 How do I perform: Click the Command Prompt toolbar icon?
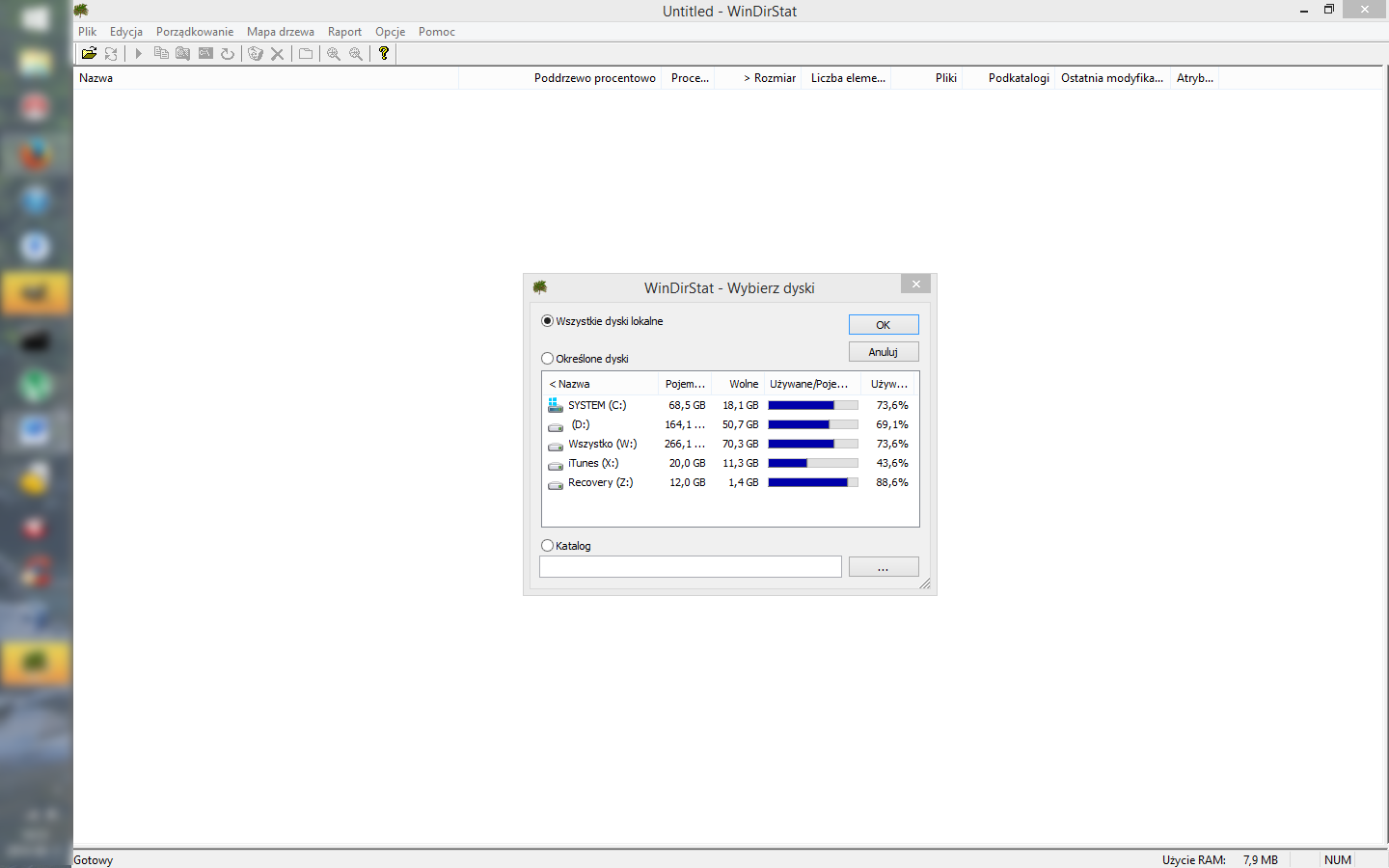(205, 54)
